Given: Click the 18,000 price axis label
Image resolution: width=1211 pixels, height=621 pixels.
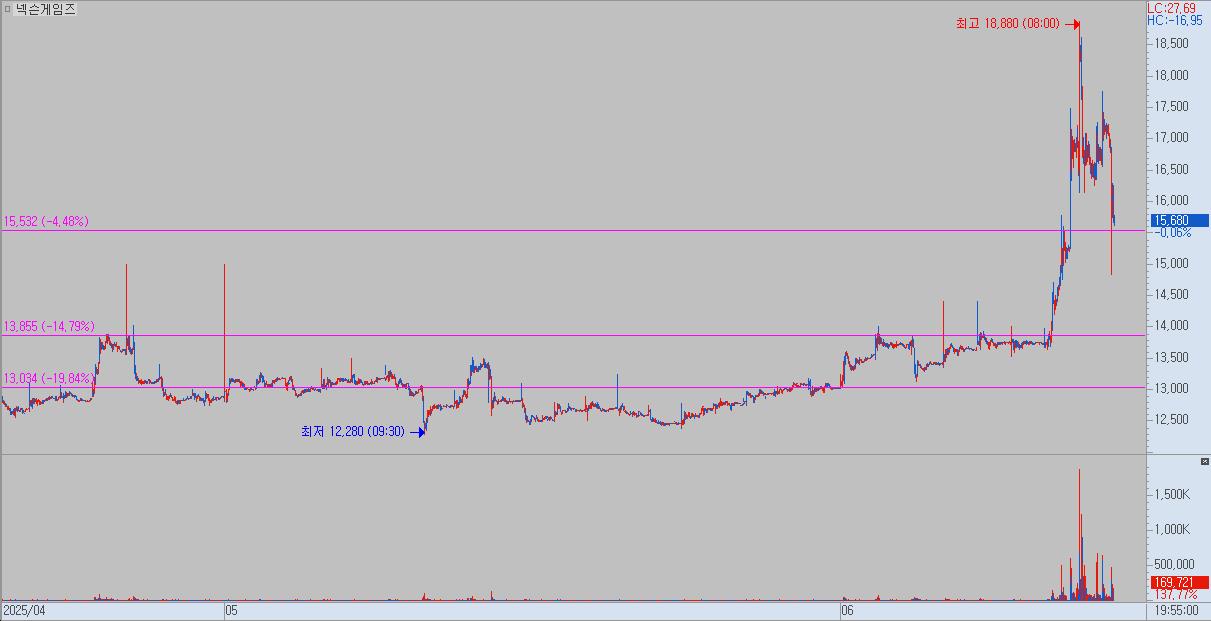Looking at the screenshot, I should pos(1171,75).
